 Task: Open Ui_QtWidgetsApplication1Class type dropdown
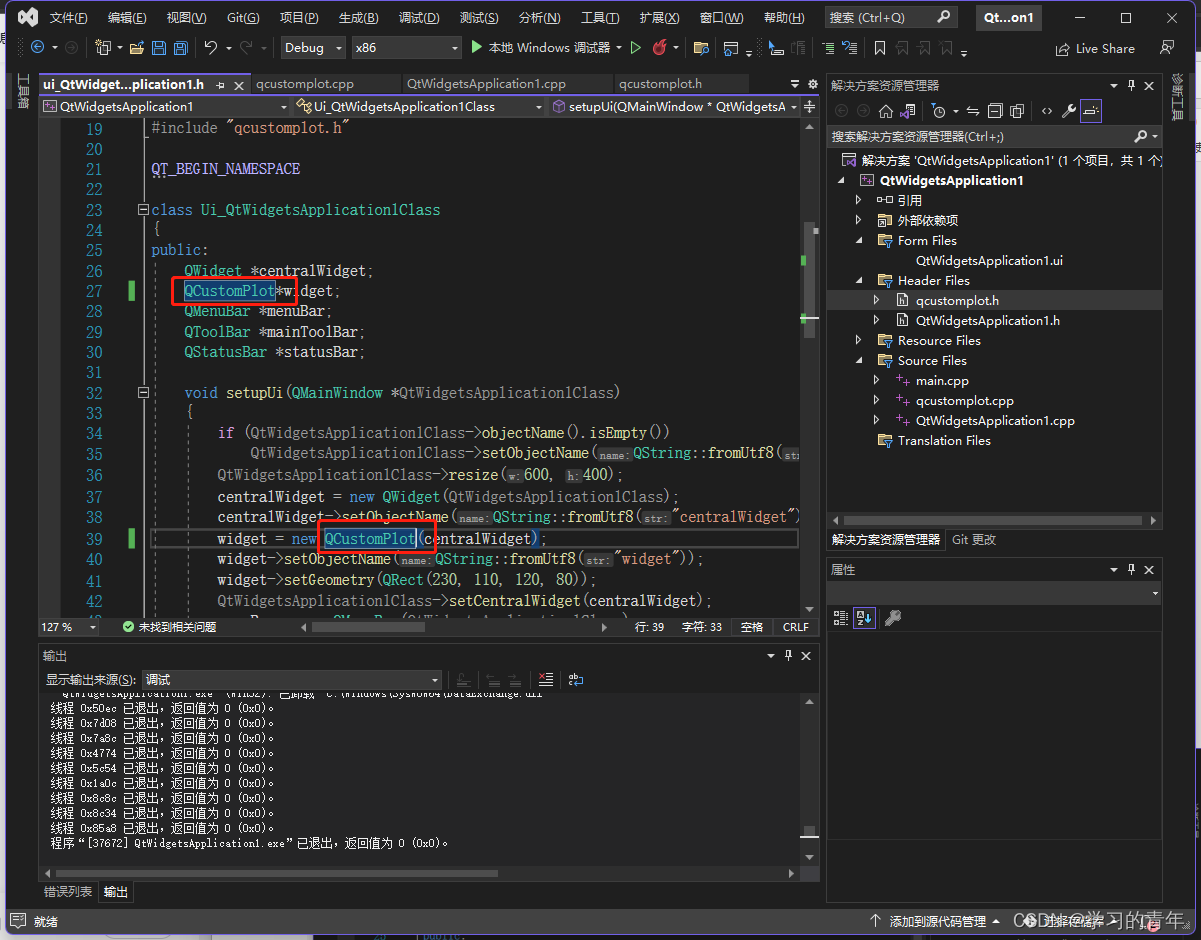pyautogui.click(x=420, y=106)
